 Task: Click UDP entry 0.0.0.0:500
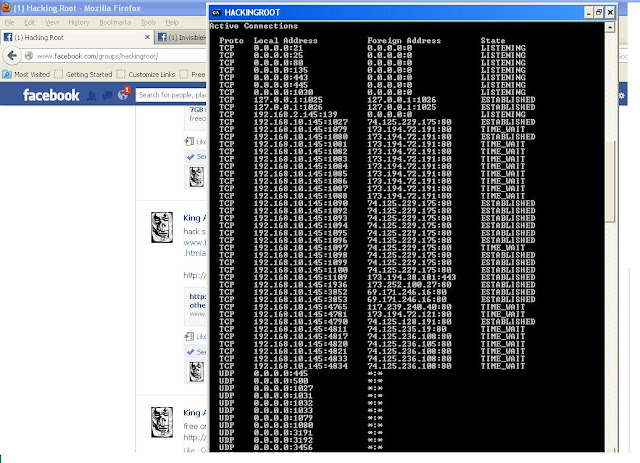pyautogui.click(x=280, y=381)
